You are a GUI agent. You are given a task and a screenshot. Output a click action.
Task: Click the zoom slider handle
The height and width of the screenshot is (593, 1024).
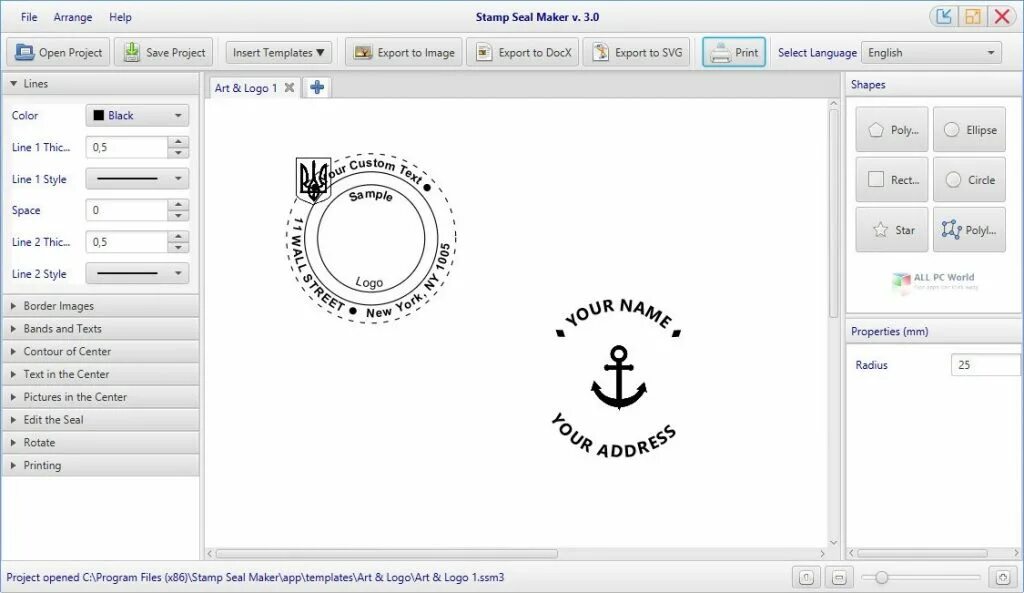(x=882, y=577)
